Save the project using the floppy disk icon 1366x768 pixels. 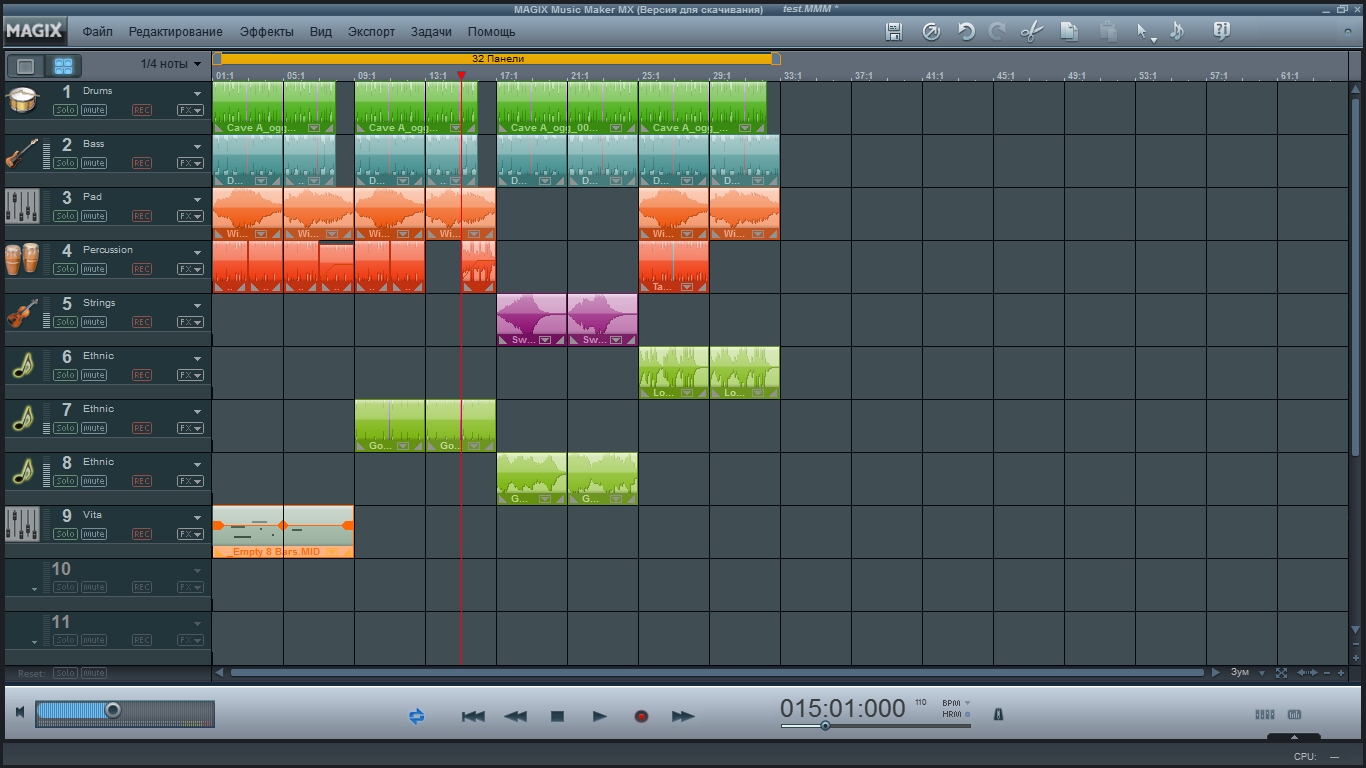895,32
